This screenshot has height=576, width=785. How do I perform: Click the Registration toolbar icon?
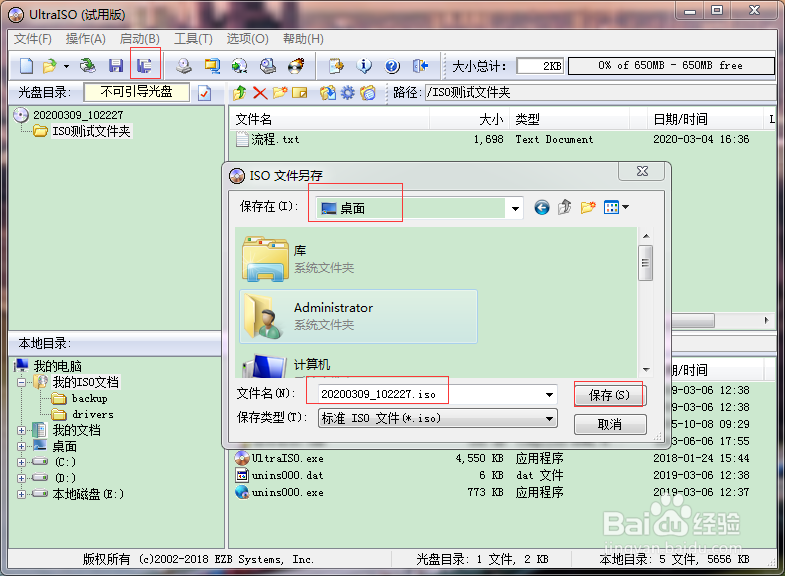coord(336,66)
